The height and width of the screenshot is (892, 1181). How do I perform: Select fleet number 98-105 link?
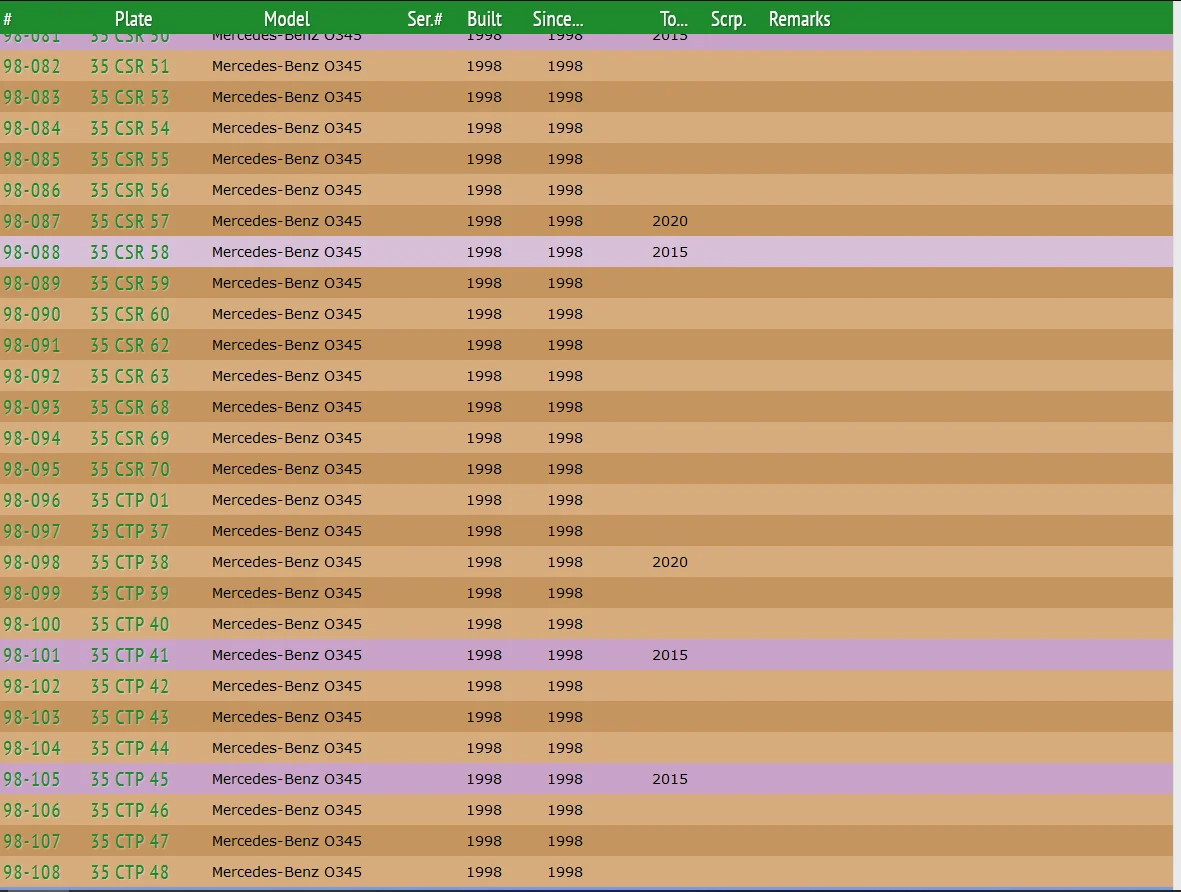pos(32,780)
